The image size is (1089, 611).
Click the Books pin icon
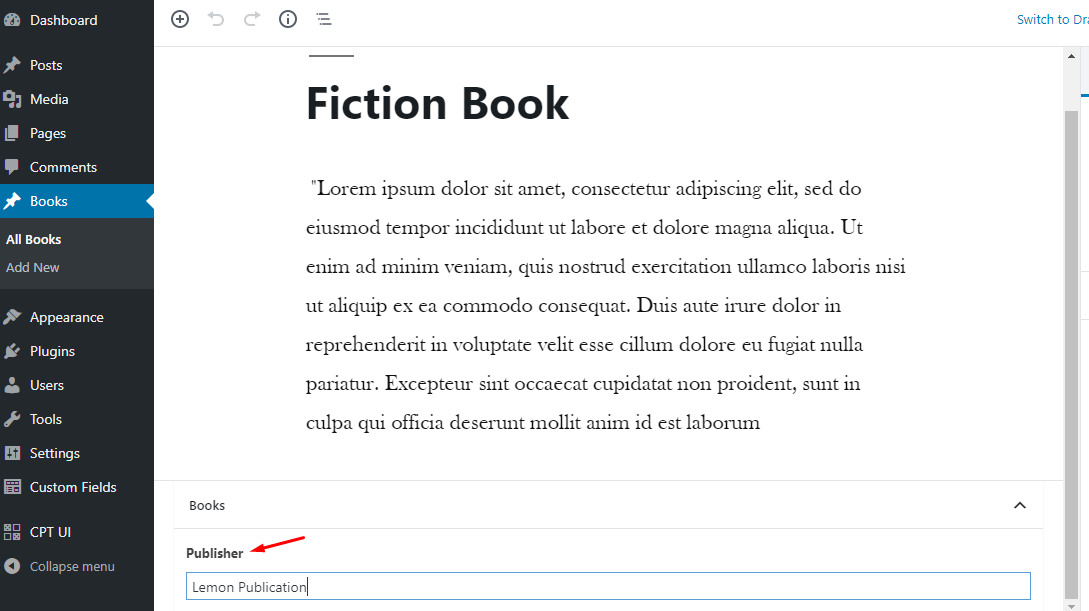pyautogui.click(x=12, y=201)
